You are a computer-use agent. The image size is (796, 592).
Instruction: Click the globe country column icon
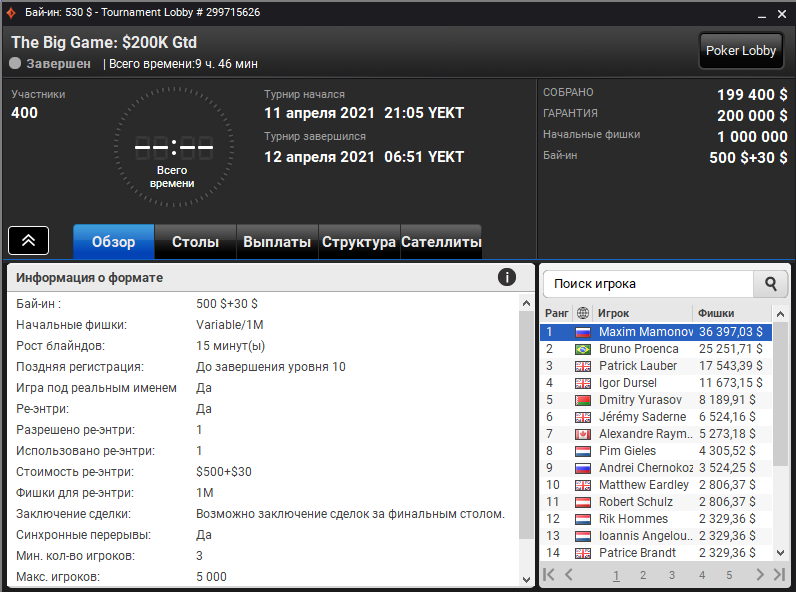(583, 313)
